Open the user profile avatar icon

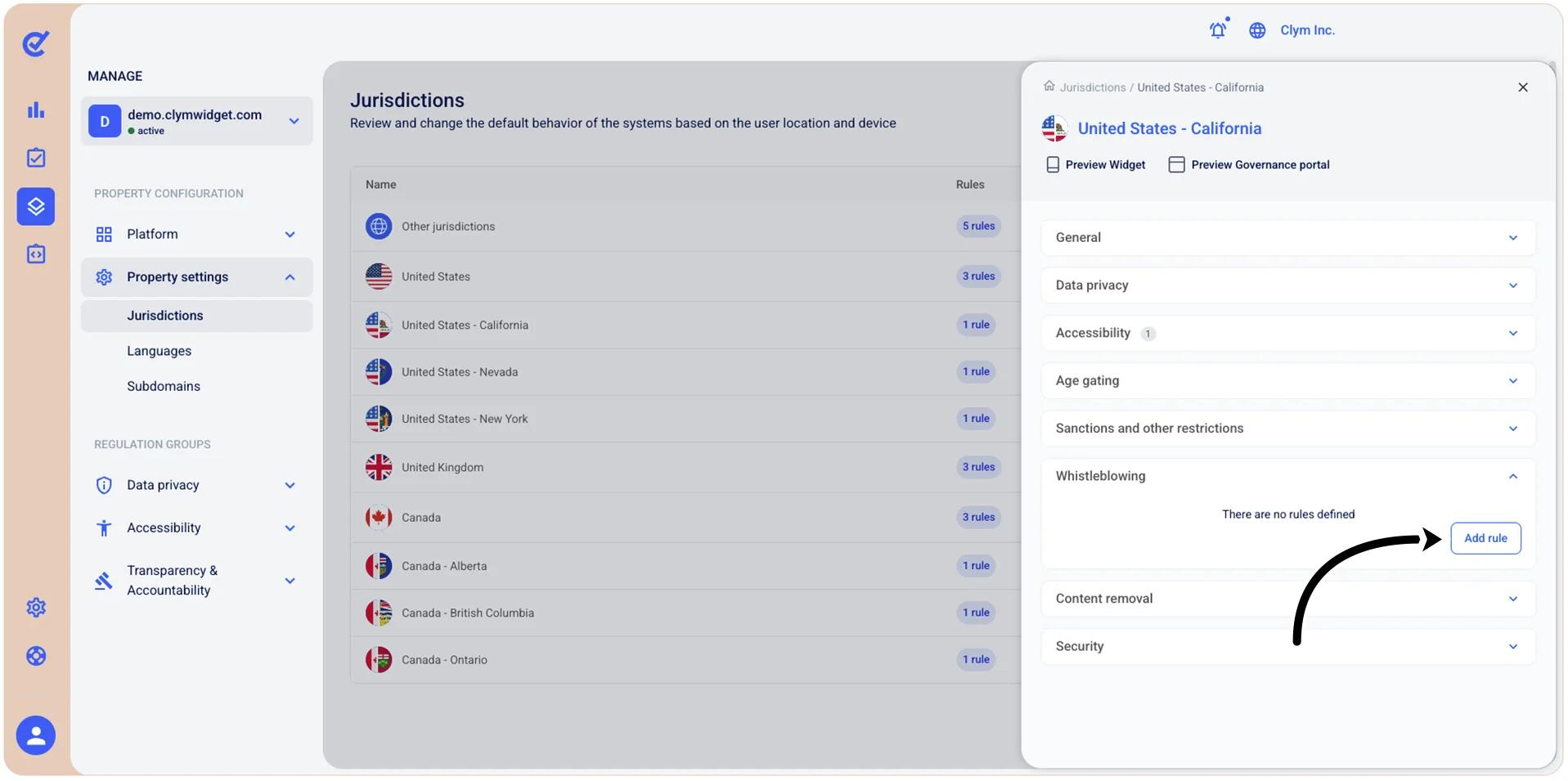click(x=36, y=736)
